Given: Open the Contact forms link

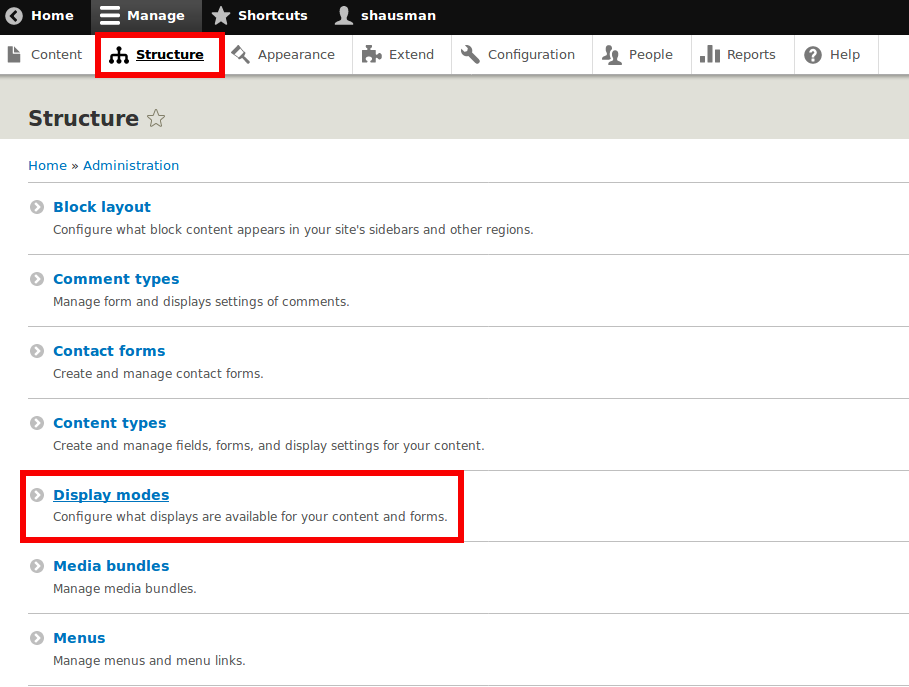Looking at the screenshot, I should [109, 351].
